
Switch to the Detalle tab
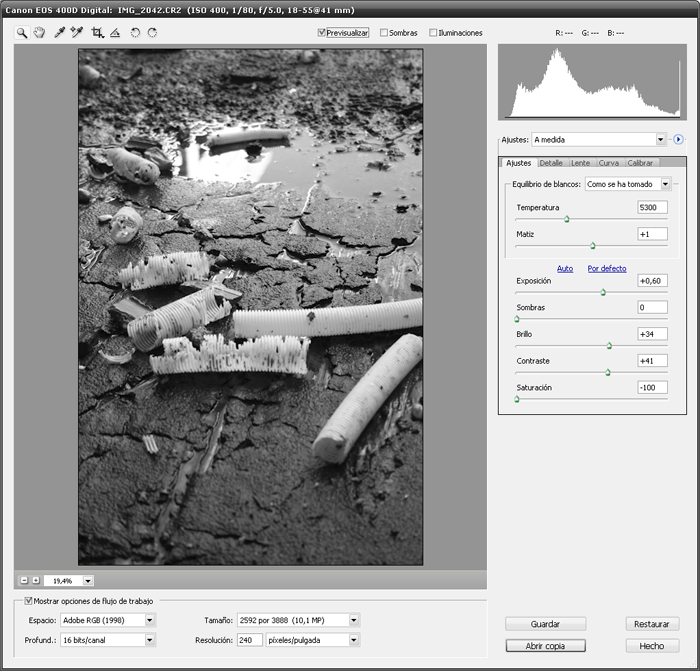[551, 163]
